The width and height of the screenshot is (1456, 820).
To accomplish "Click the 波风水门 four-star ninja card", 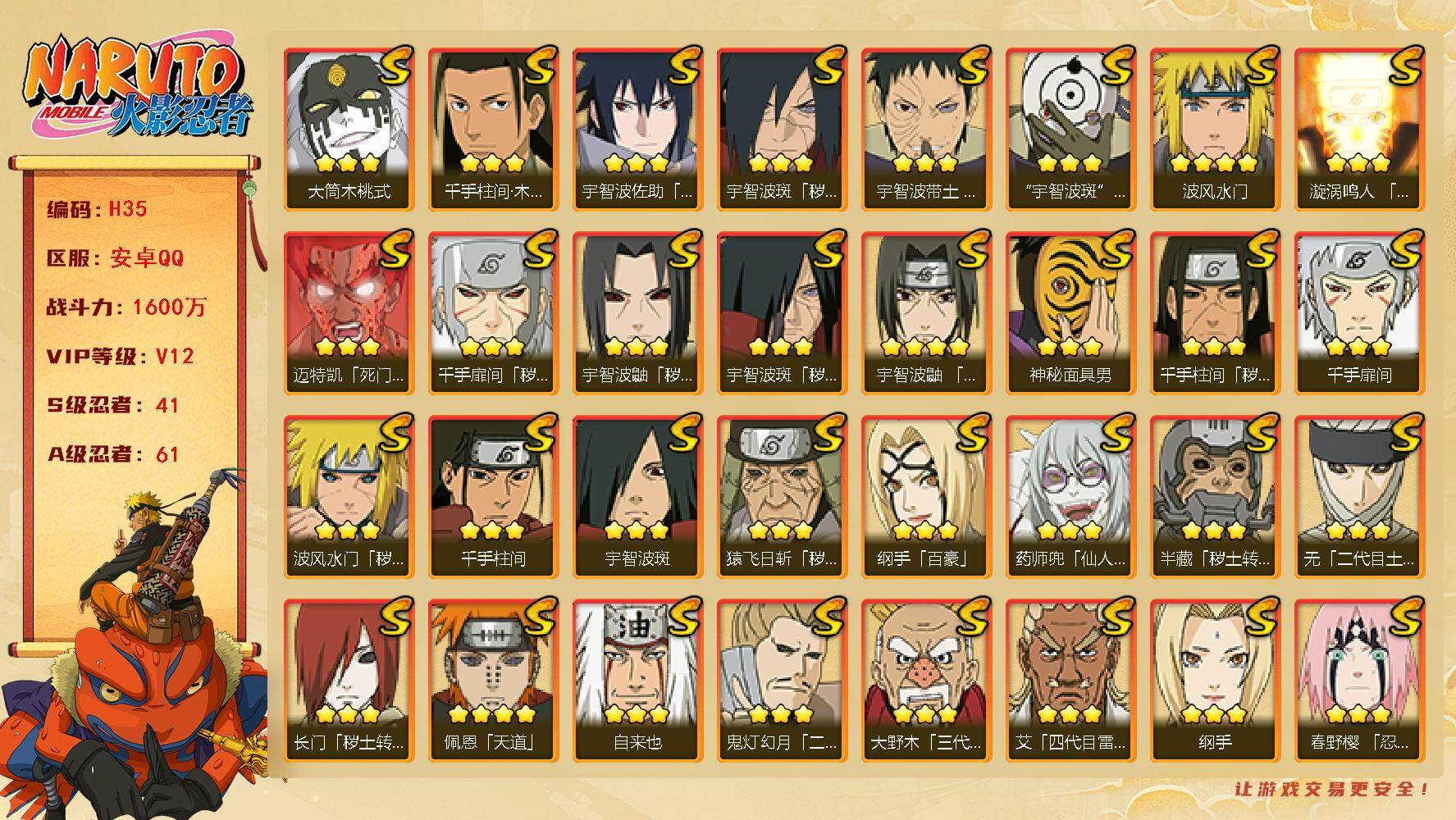I will 1215,130.
